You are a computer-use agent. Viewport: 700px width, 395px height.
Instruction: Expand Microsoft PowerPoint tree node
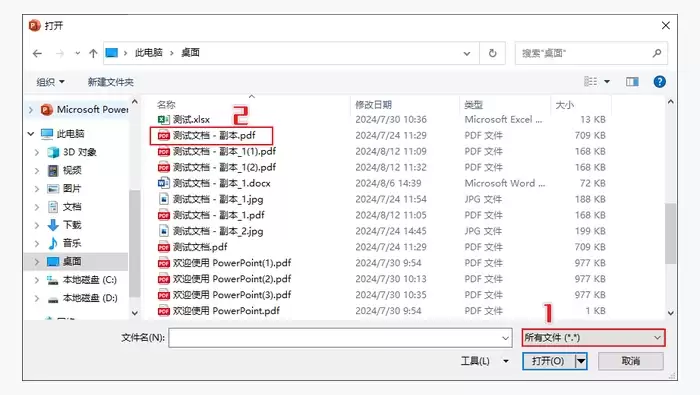click(x=31, y=109)
